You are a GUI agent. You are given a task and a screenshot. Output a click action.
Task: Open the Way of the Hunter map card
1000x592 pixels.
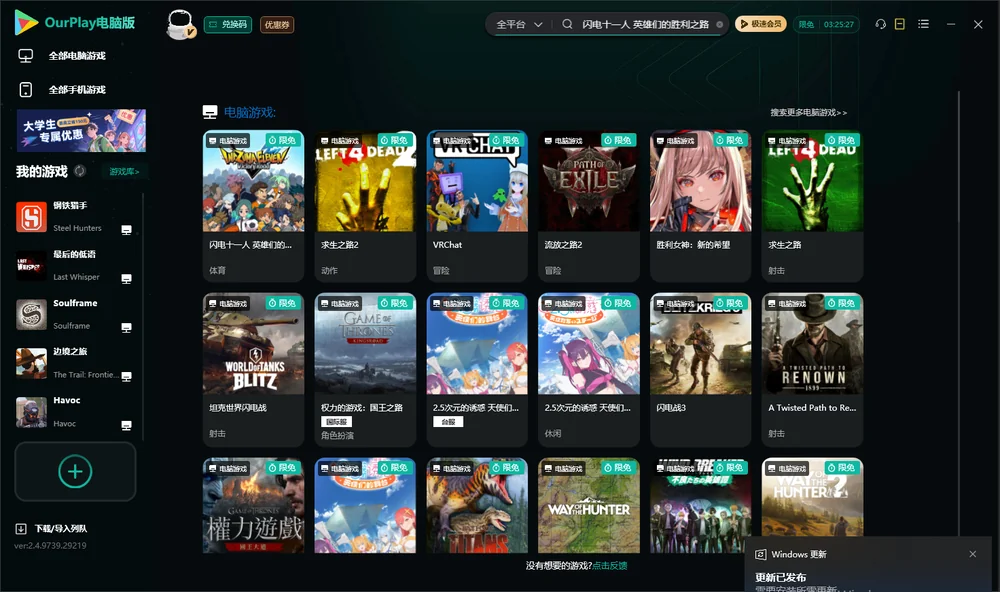(589, 505)
